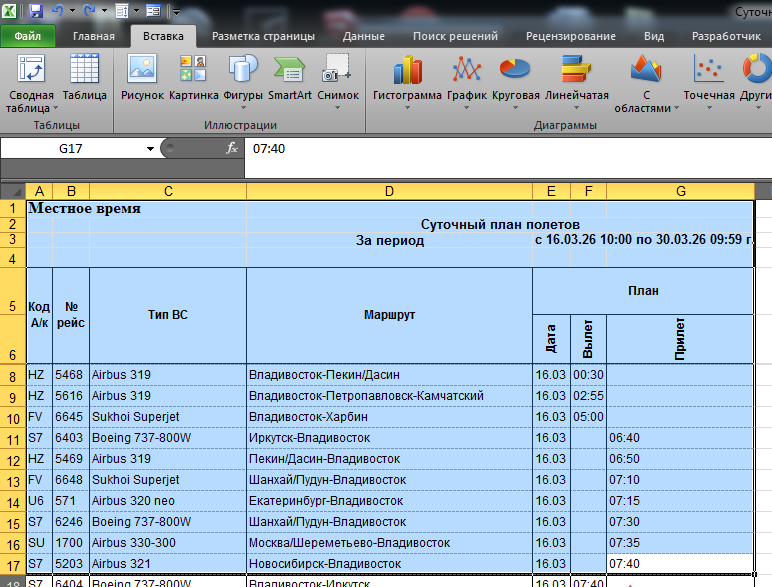Screen dimensions: 772x587
Task: Select flight number cell 1700
Action: 71,543
